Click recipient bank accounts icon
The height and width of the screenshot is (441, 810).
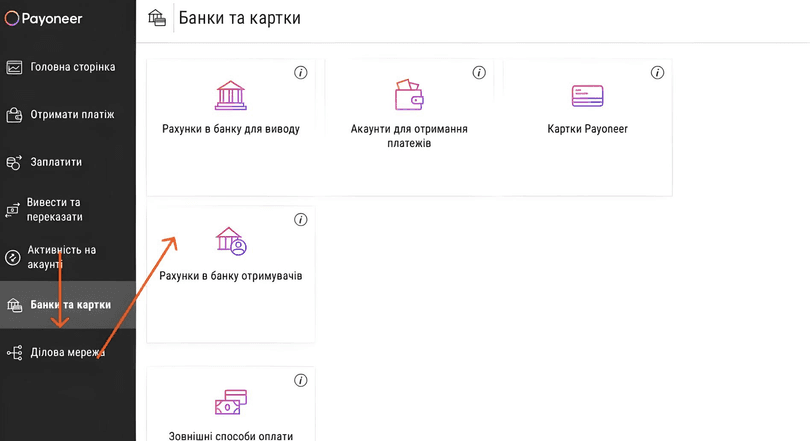click(231, 241)
